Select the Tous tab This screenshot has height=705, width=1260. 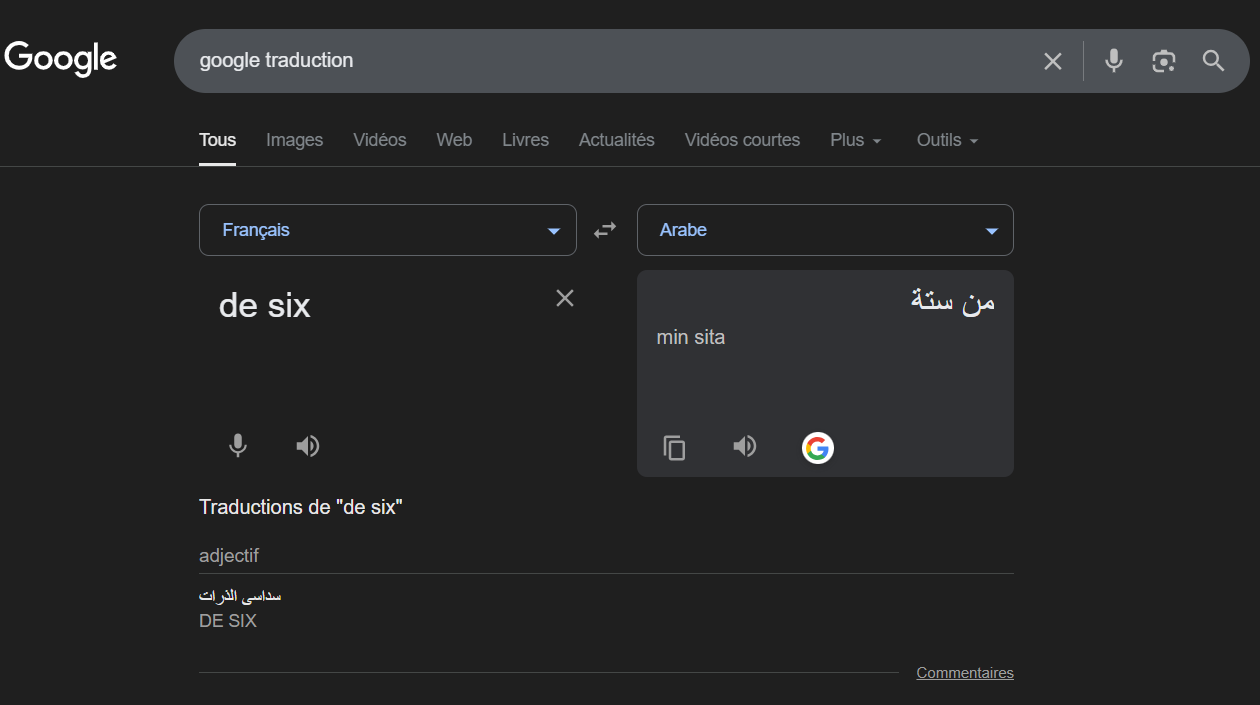[x=217, y=140]
